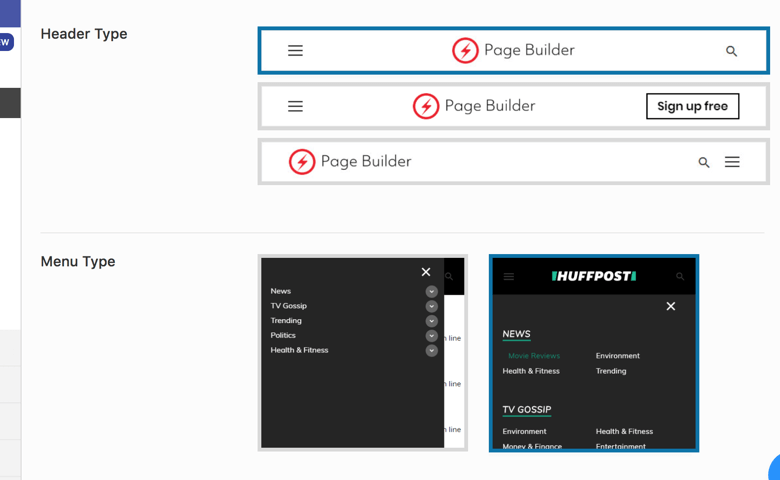Choose the sidebar slide-out menu type
This screenshot has height=480, width=780.
click(363, 353)
